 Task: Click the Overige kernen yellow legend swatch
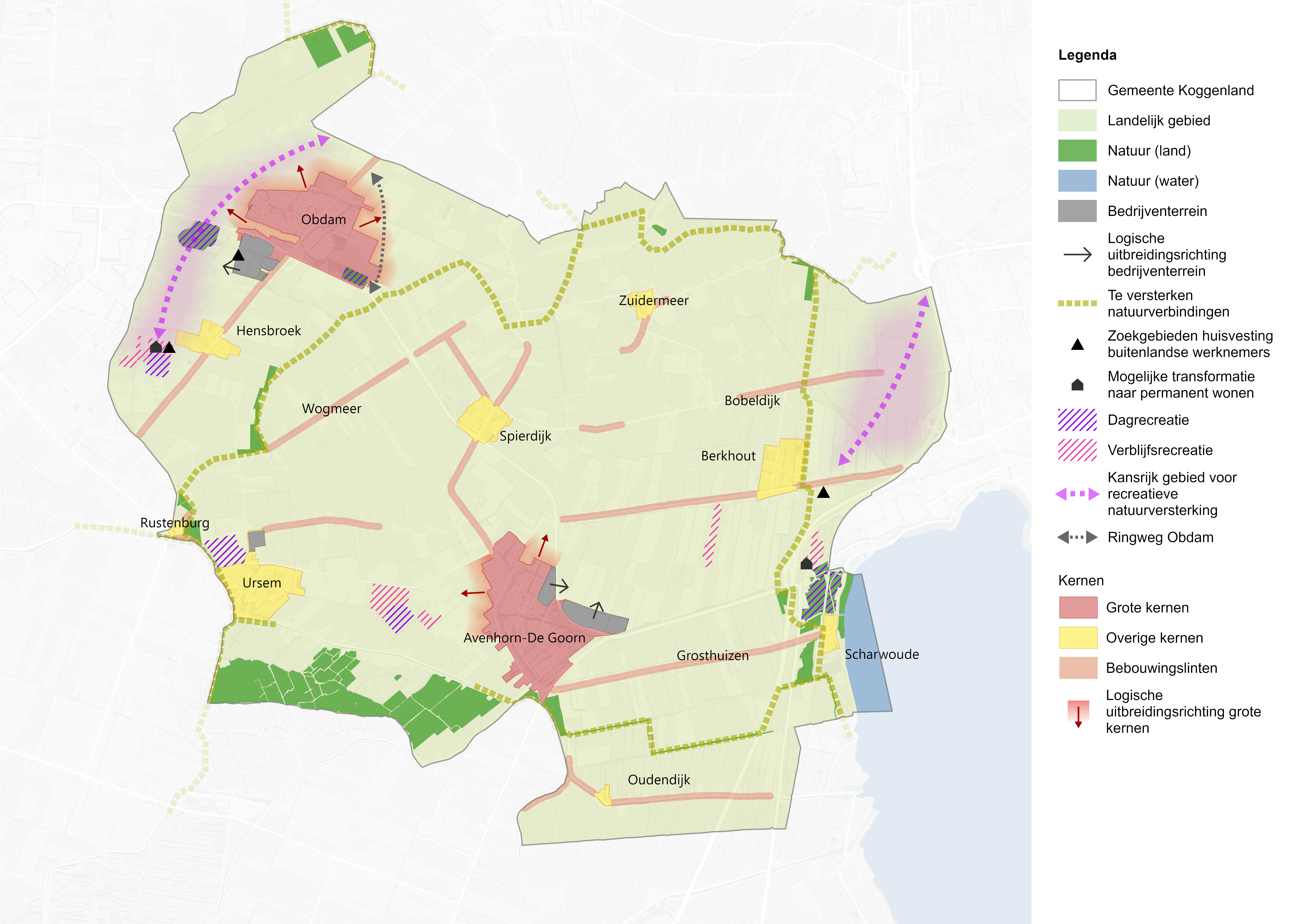coord(1078,638)
